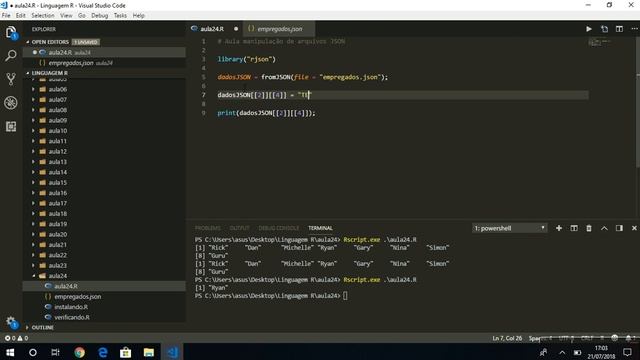The height and width of the screenshot is (360, 640).
Task: Select the Terminal panel tab
Action: [320, 228]
